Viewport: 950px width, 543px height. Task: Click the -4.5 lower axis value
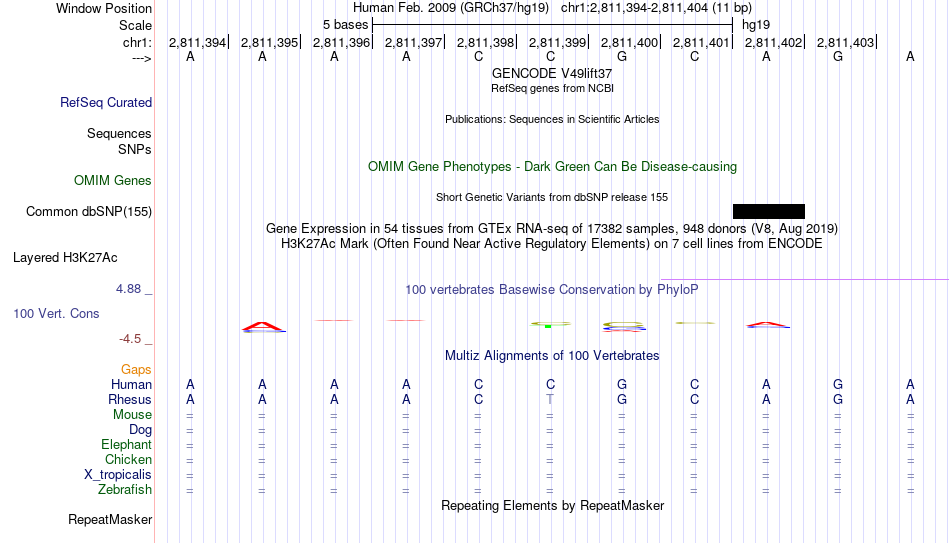click(130, 339)
